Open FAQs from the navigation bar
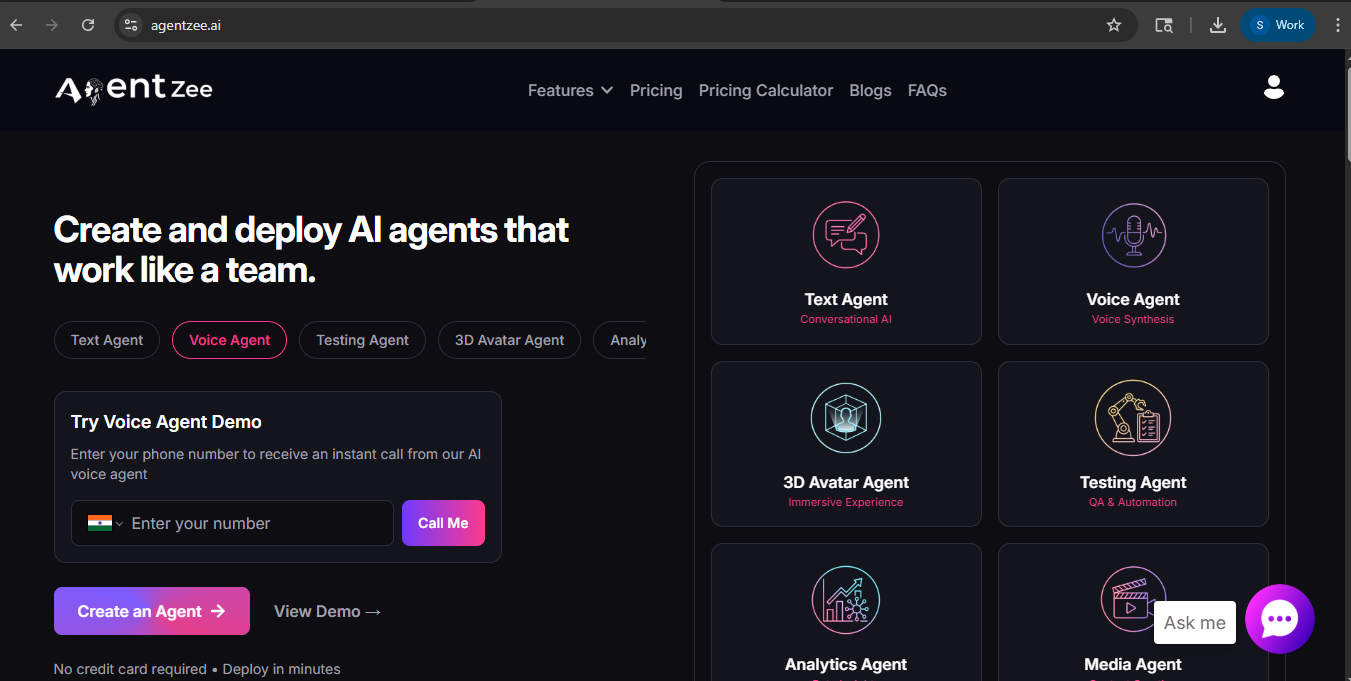Image resolution: width=1351 pixels, height=681 pixels. tap(927, 90)
